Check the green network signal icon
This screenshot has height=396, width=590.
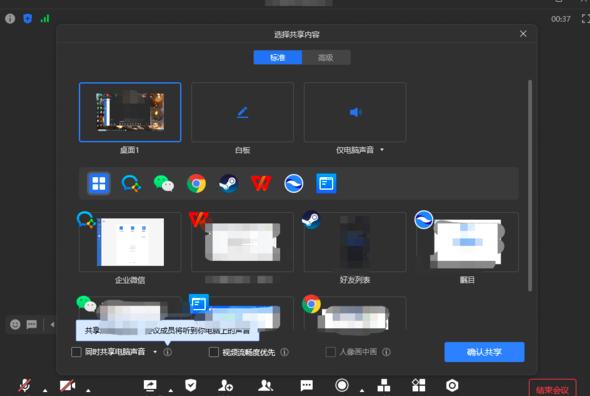coord(45,18)
